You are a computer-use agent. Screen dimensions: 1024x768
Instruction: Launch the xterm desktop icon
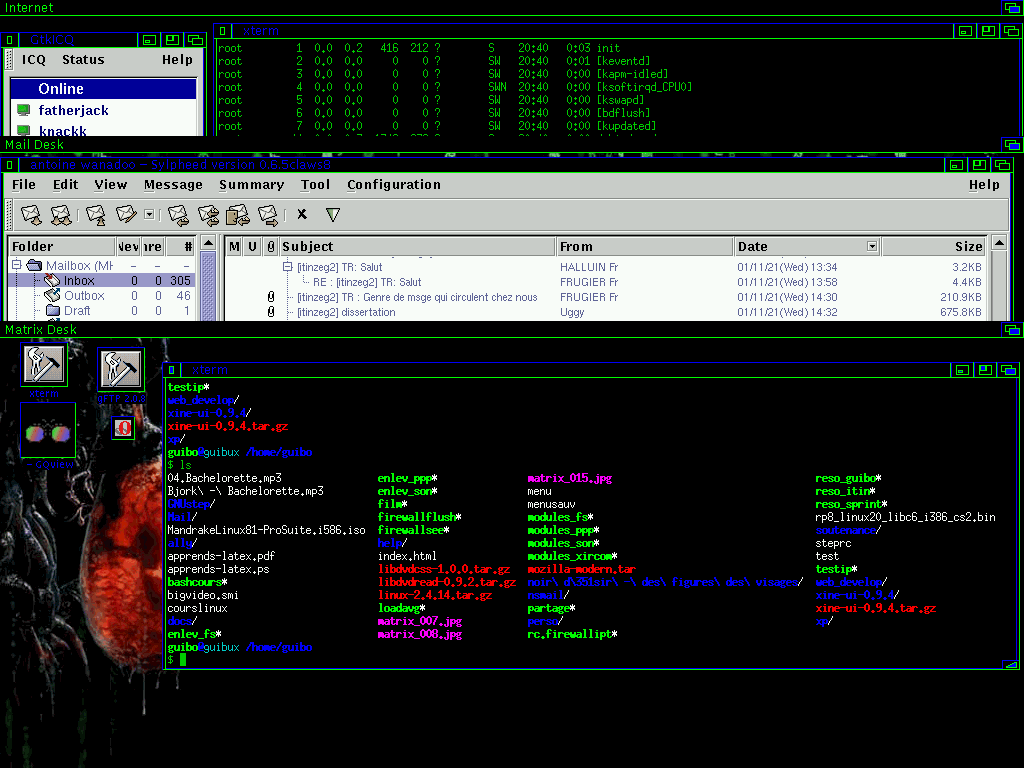click(x=44, y=364)
